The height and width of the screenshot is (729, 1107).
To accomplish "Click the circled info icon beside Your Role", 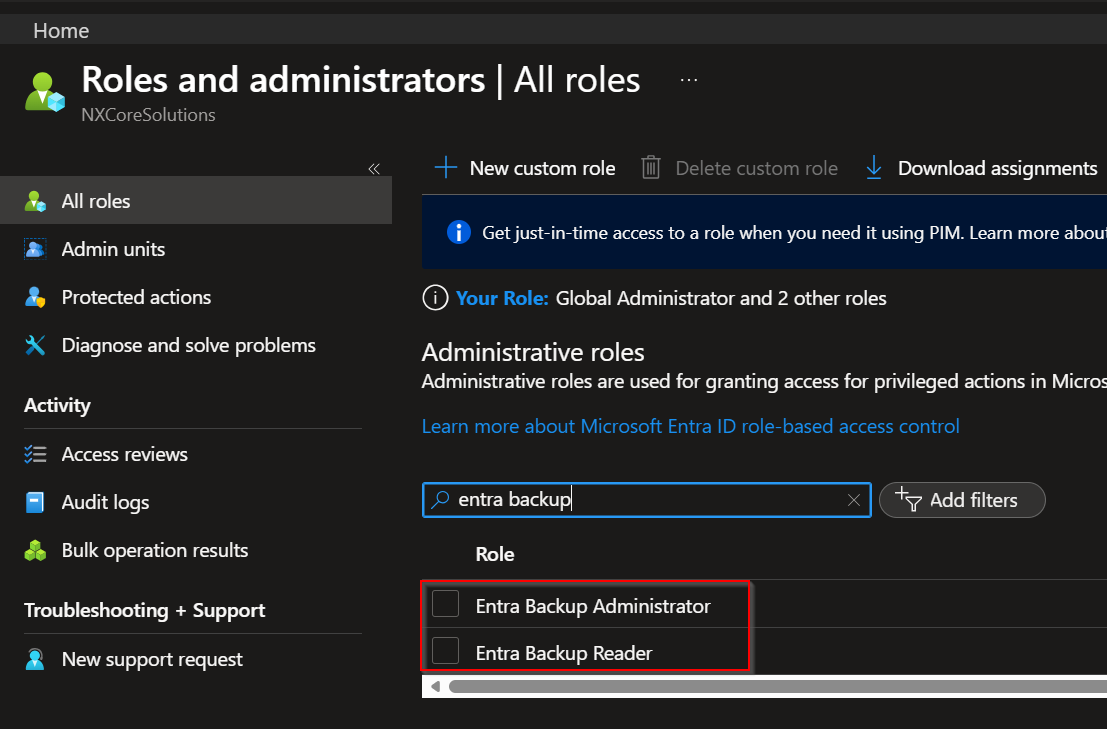I will (x=435, y=298).
